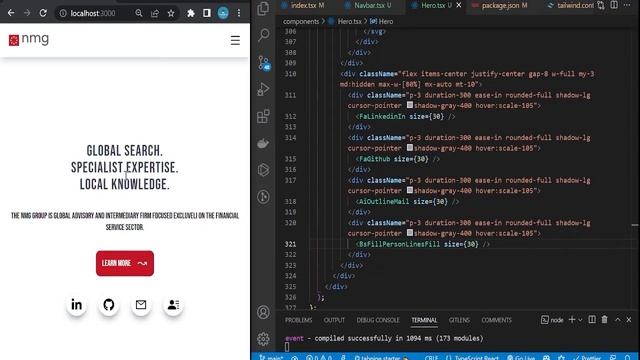Open the Docker view in activity bar
Viewport: 640px width, 360px height.
263,143
